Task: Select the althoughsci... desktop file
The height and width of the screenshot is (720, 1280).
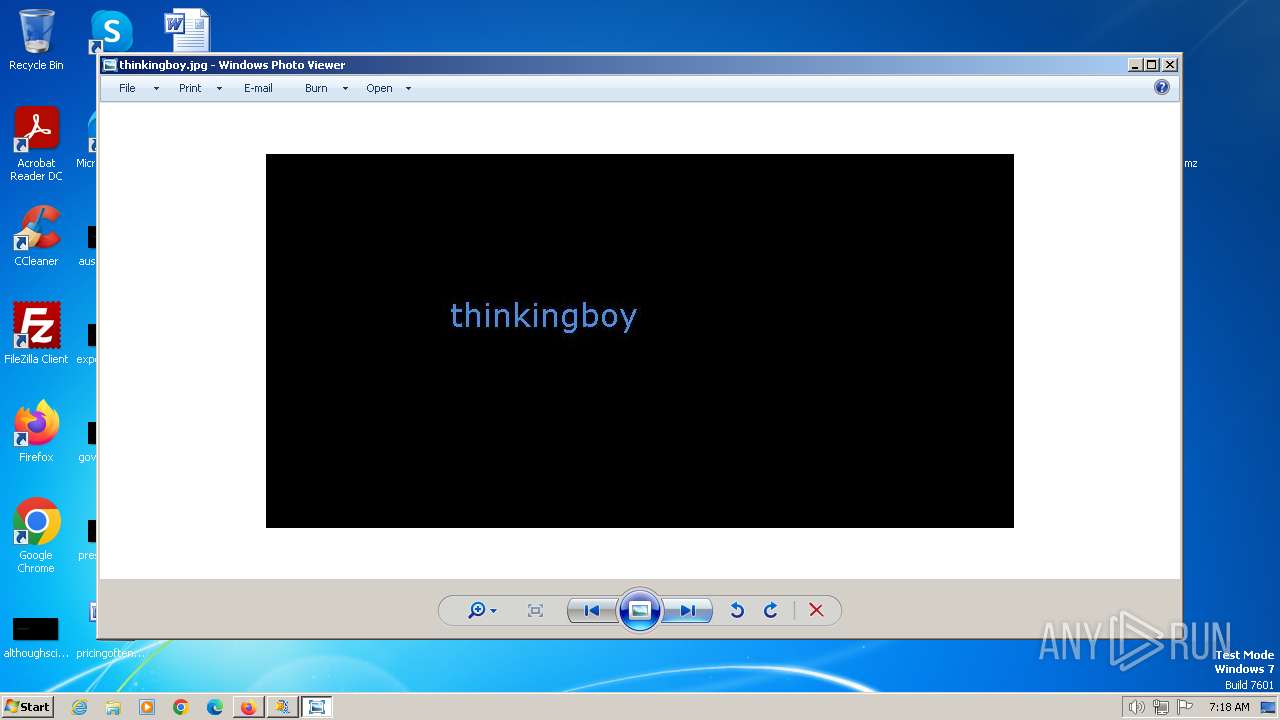Action: tap(36, 637)
